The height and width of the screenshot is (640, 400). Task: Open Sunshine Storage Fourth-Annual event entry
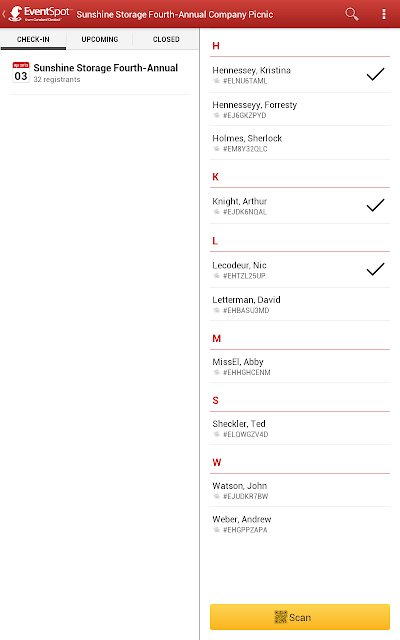[100, 73]
